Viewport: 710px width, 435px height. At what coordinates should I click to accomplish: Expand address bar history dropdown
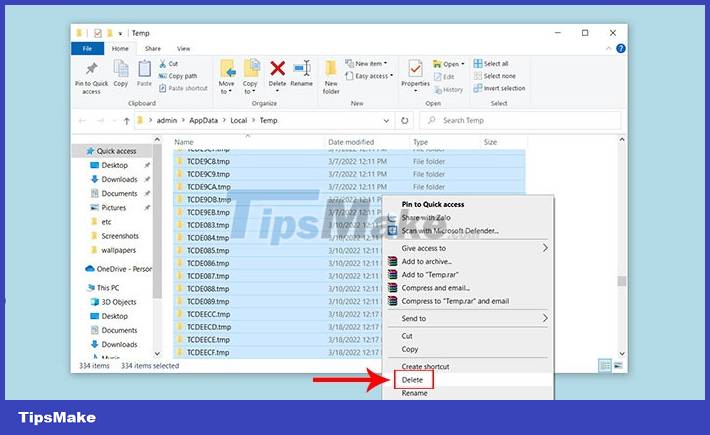pyautogui.click(x=386, y=121)
